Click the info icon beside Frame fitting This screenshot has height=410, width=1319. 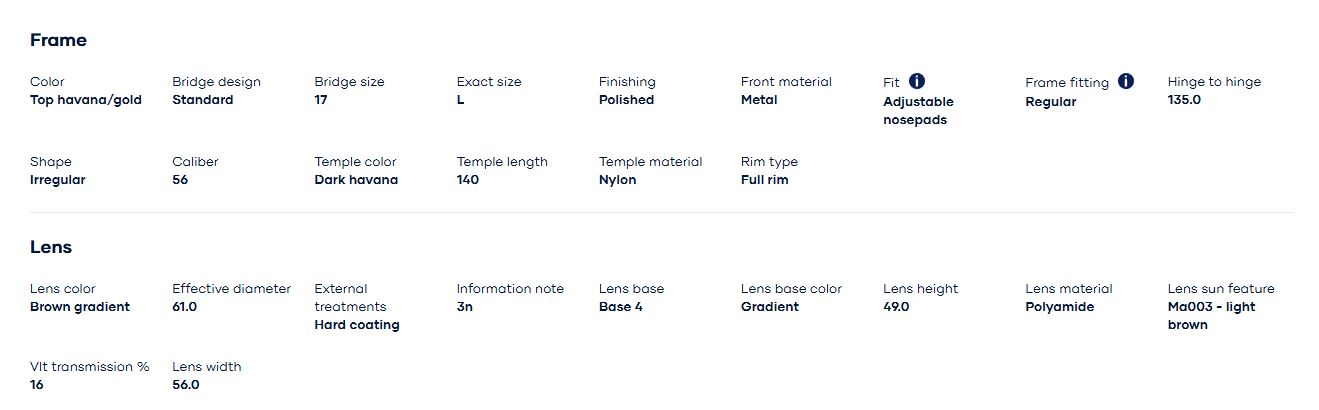pos(1126,81)
